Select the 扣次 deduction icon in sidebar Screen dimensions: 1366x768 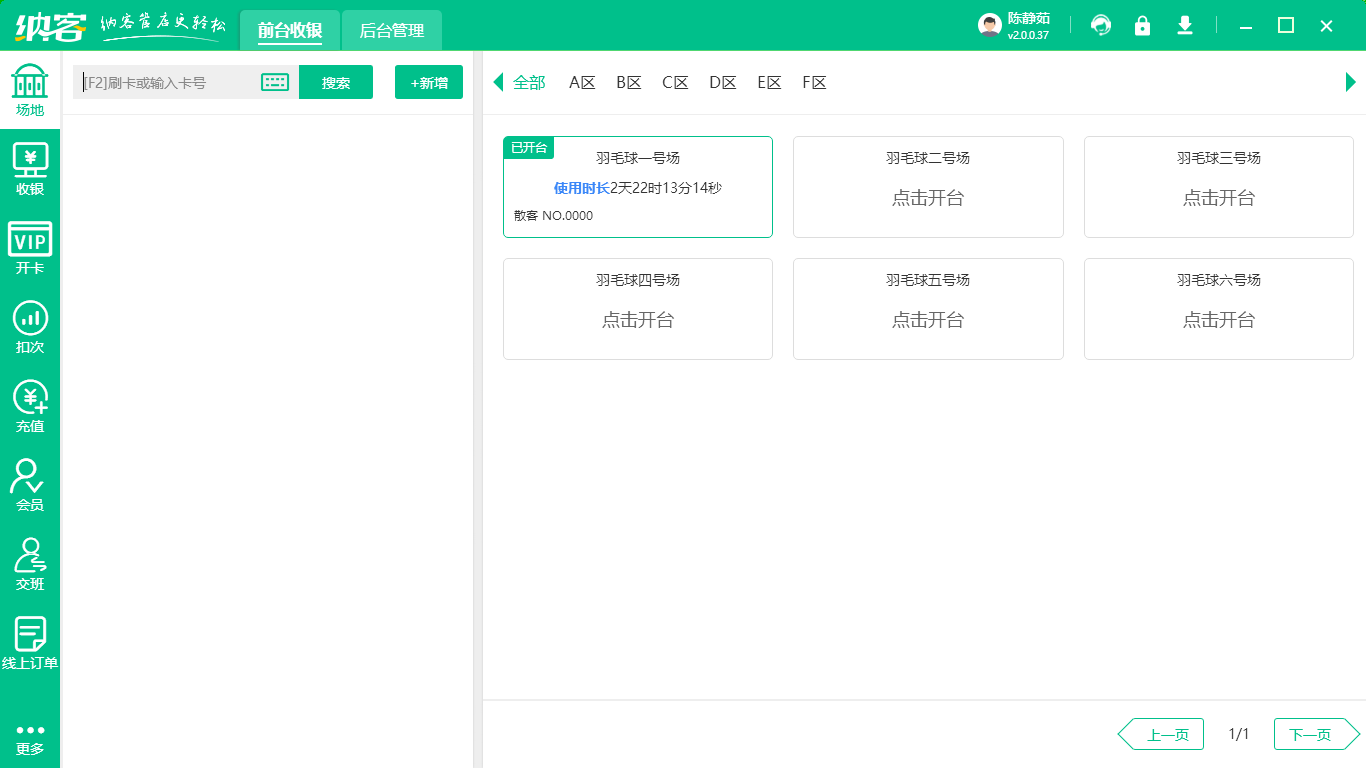(x=30, y=328)
